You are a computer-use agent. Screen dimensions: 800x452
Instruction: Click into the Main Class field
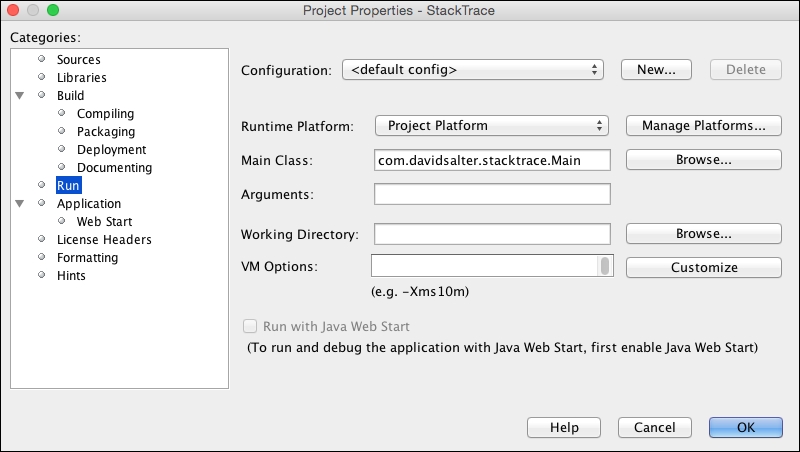point(492,160)
